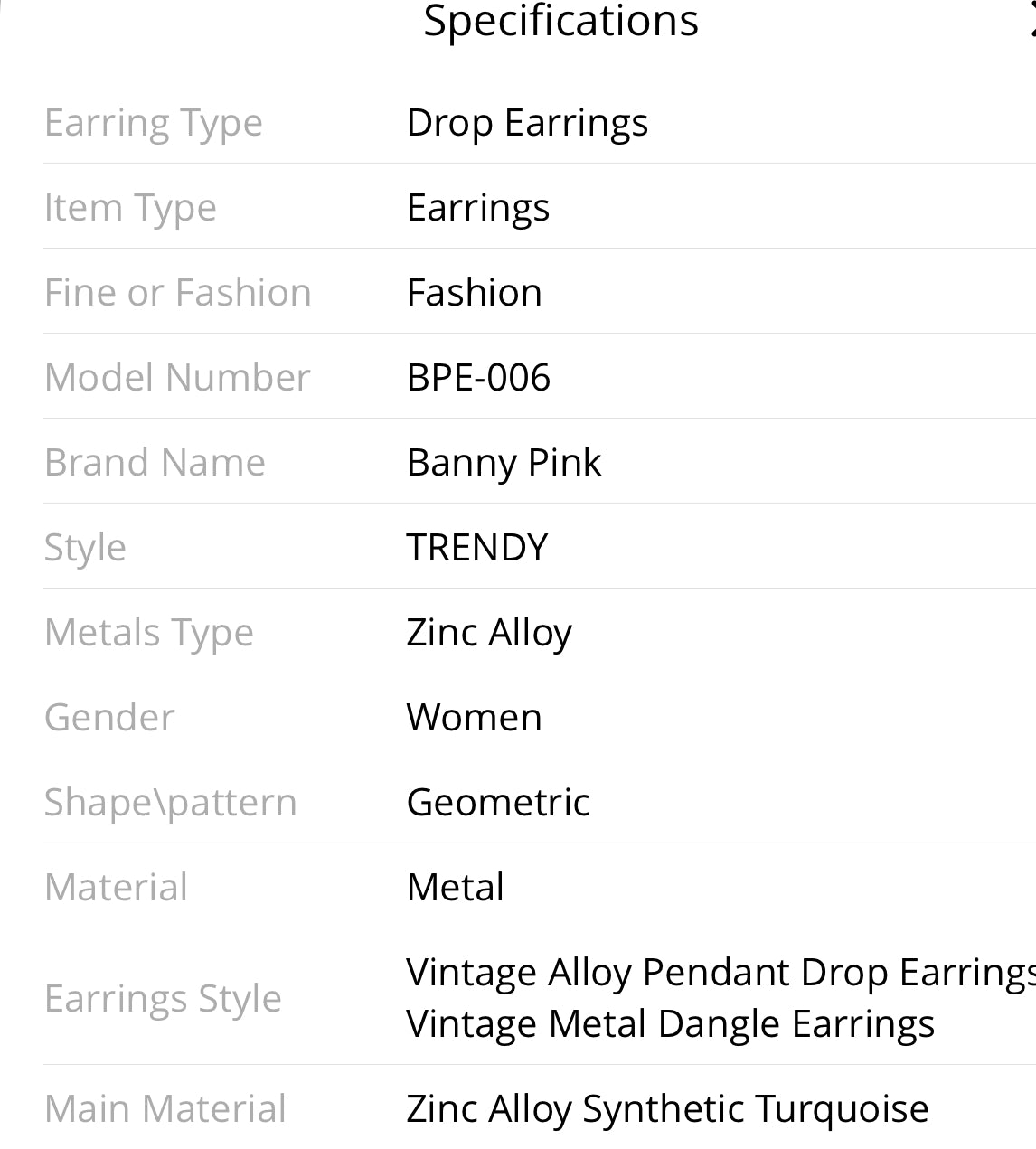Viewport: 1036px width, 1149px height.
Task: Click the Specifications heading
Action: pyautogui.click(x=560, y=20)
